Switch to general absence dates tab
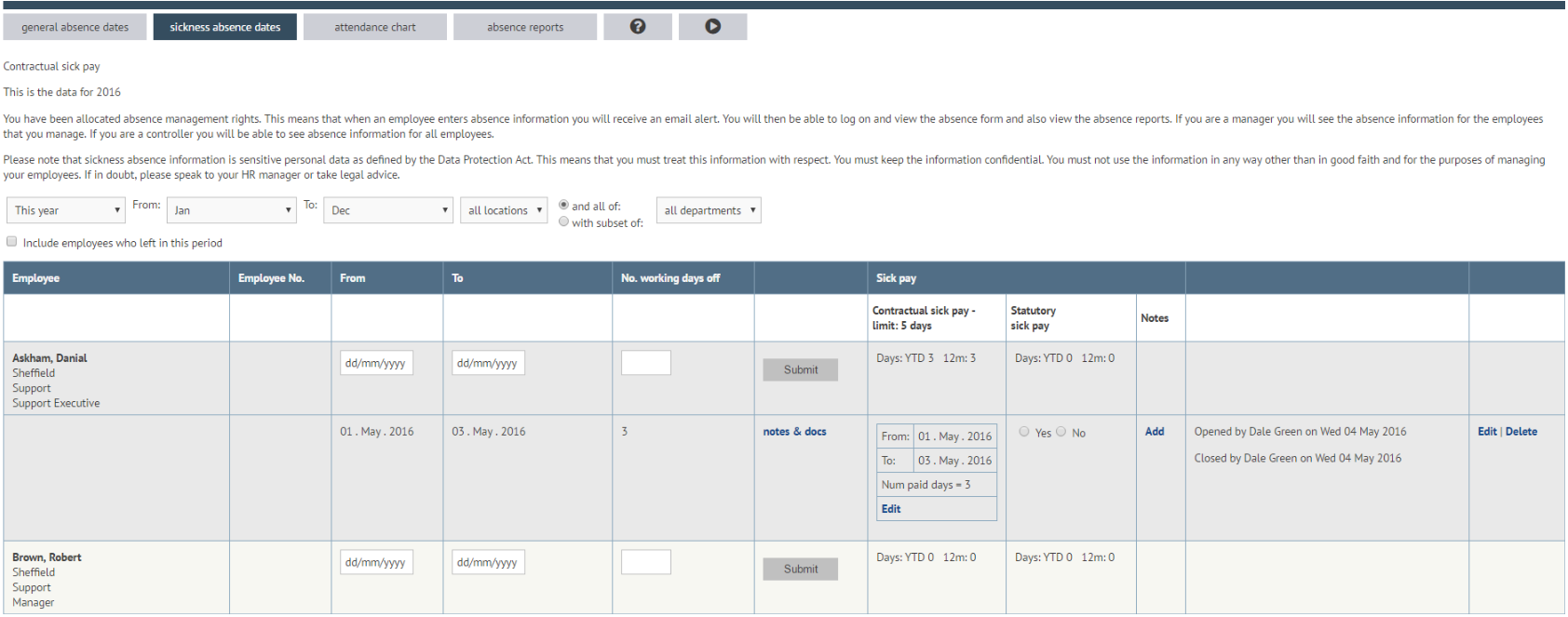This screenshot has width=1568, height=617. (x=74, y=27)
